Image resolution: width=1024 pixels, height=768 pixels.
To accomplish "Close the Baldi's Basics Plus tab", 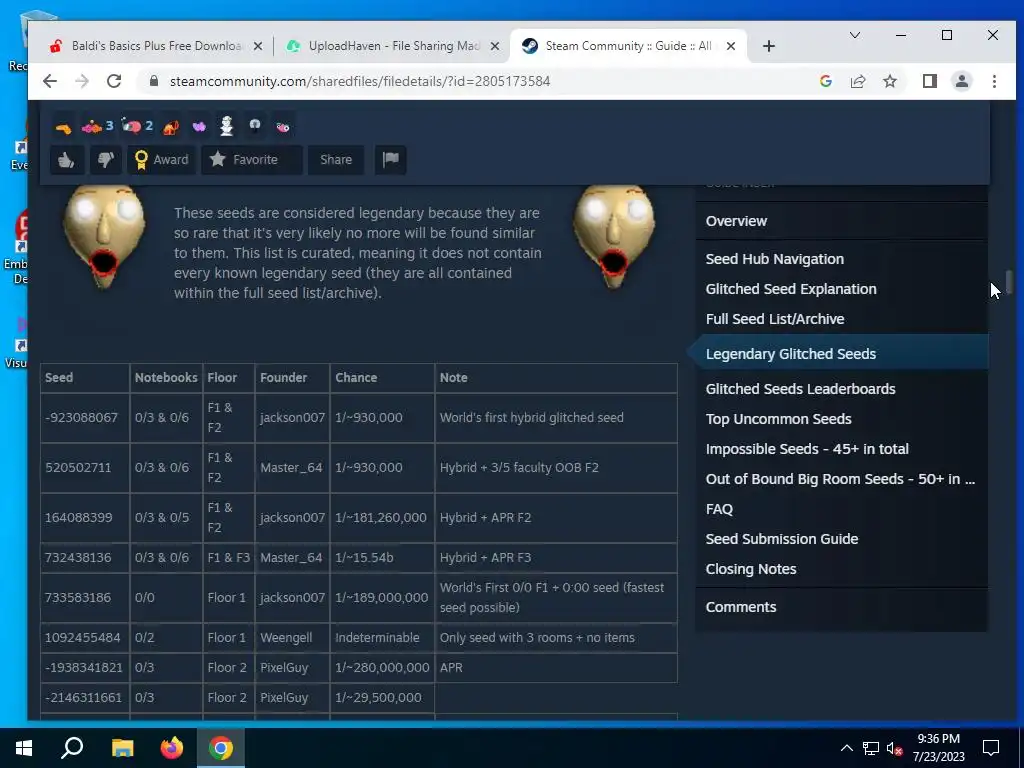I will tap(257, 46).
